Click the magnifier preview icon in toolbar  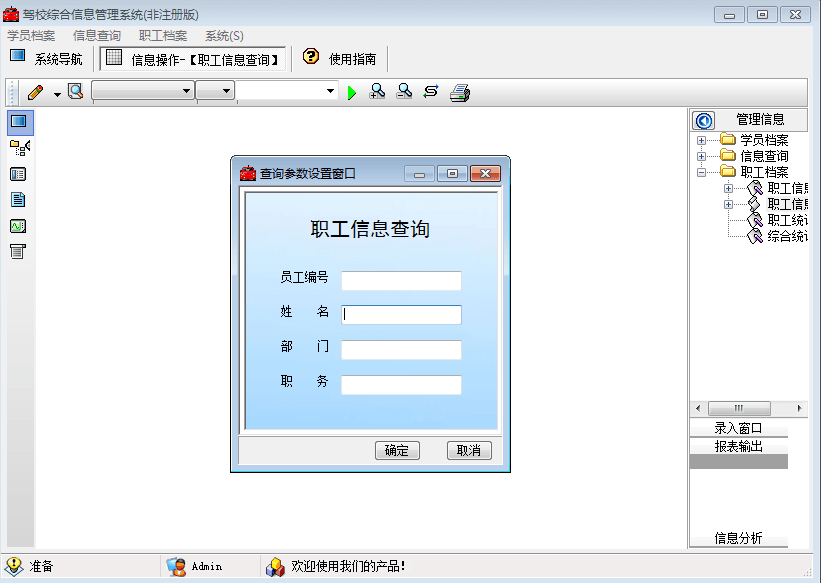[73, 91]
